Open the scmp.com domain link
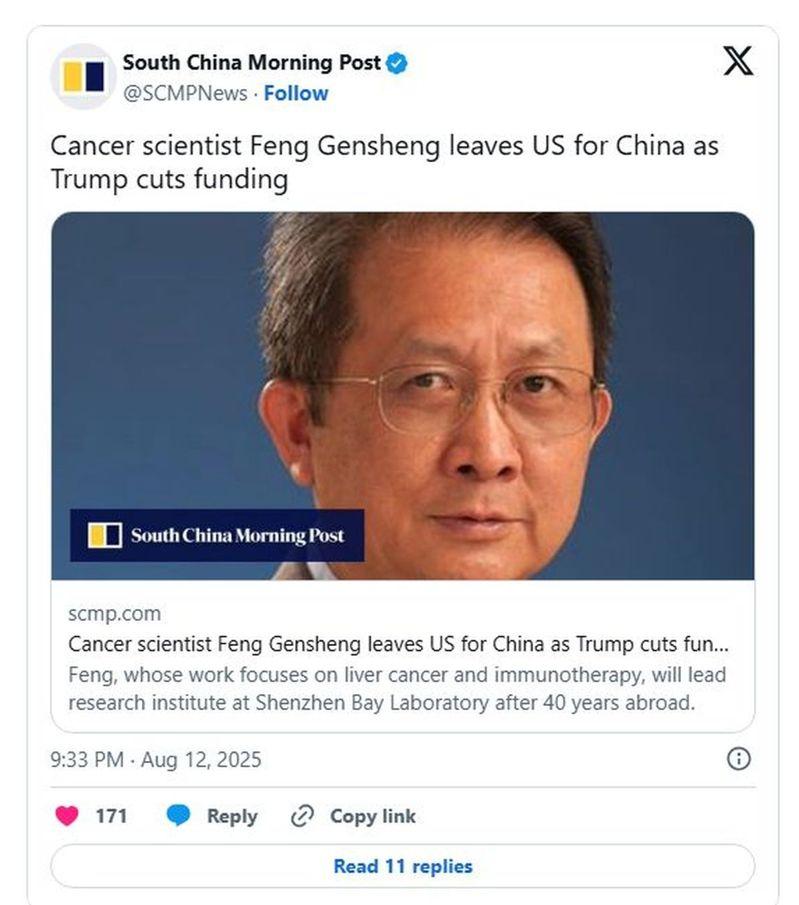Image resolution: width=799 pixels, height=905 pixels. [x=114, y=614]
